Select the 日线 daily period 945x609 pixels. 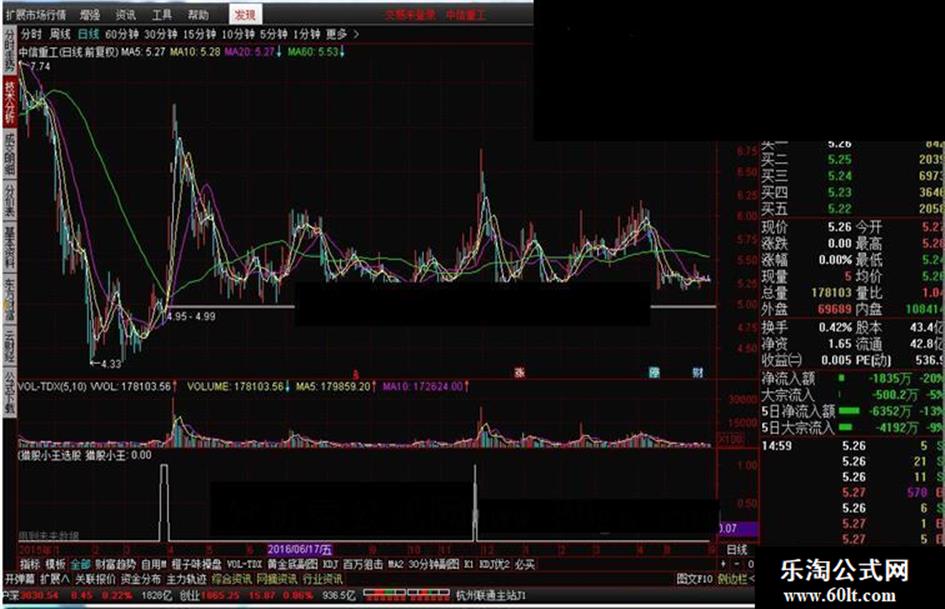pyautogui.click(x=88, y=34)
